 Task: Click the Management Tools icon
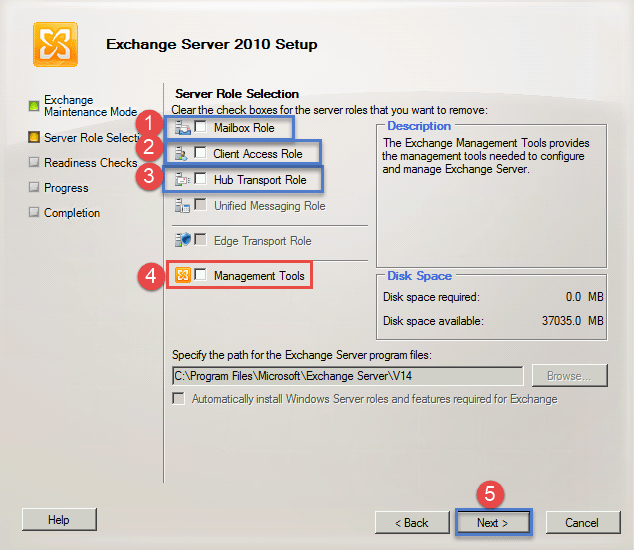(182, 275)
